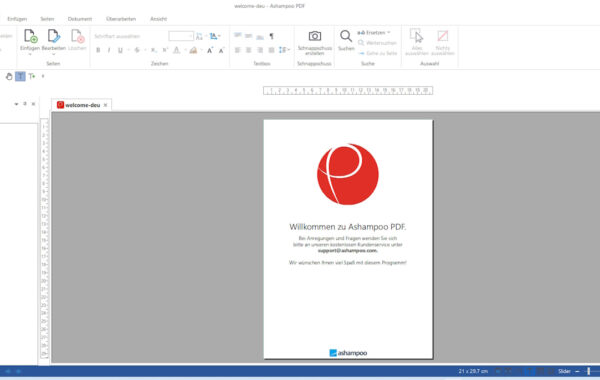Open the Dokument ribbon tab

(x=80, y=19)
